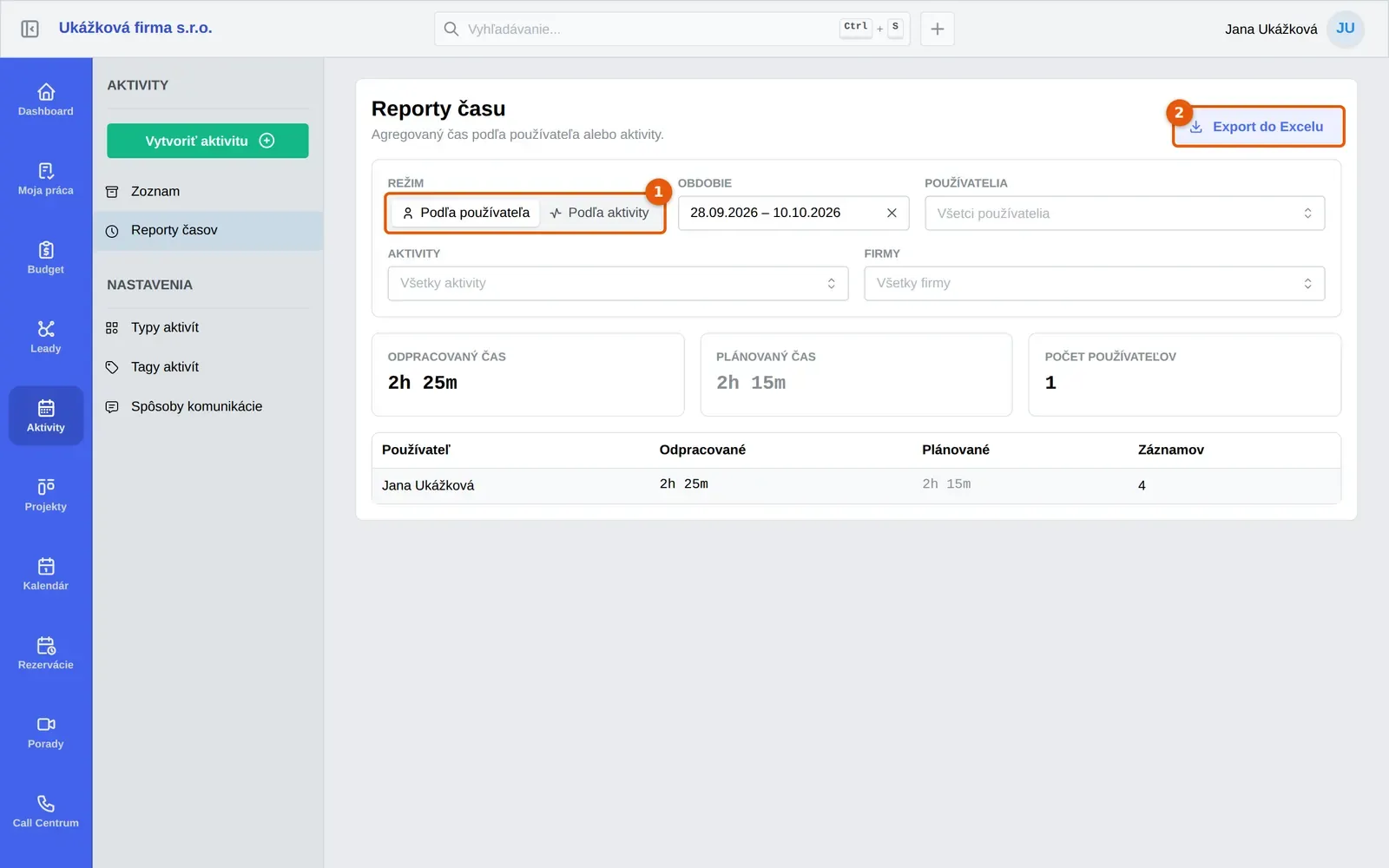Open the JU user avatar menu

pyautogui.click(x=1346, y=29)
